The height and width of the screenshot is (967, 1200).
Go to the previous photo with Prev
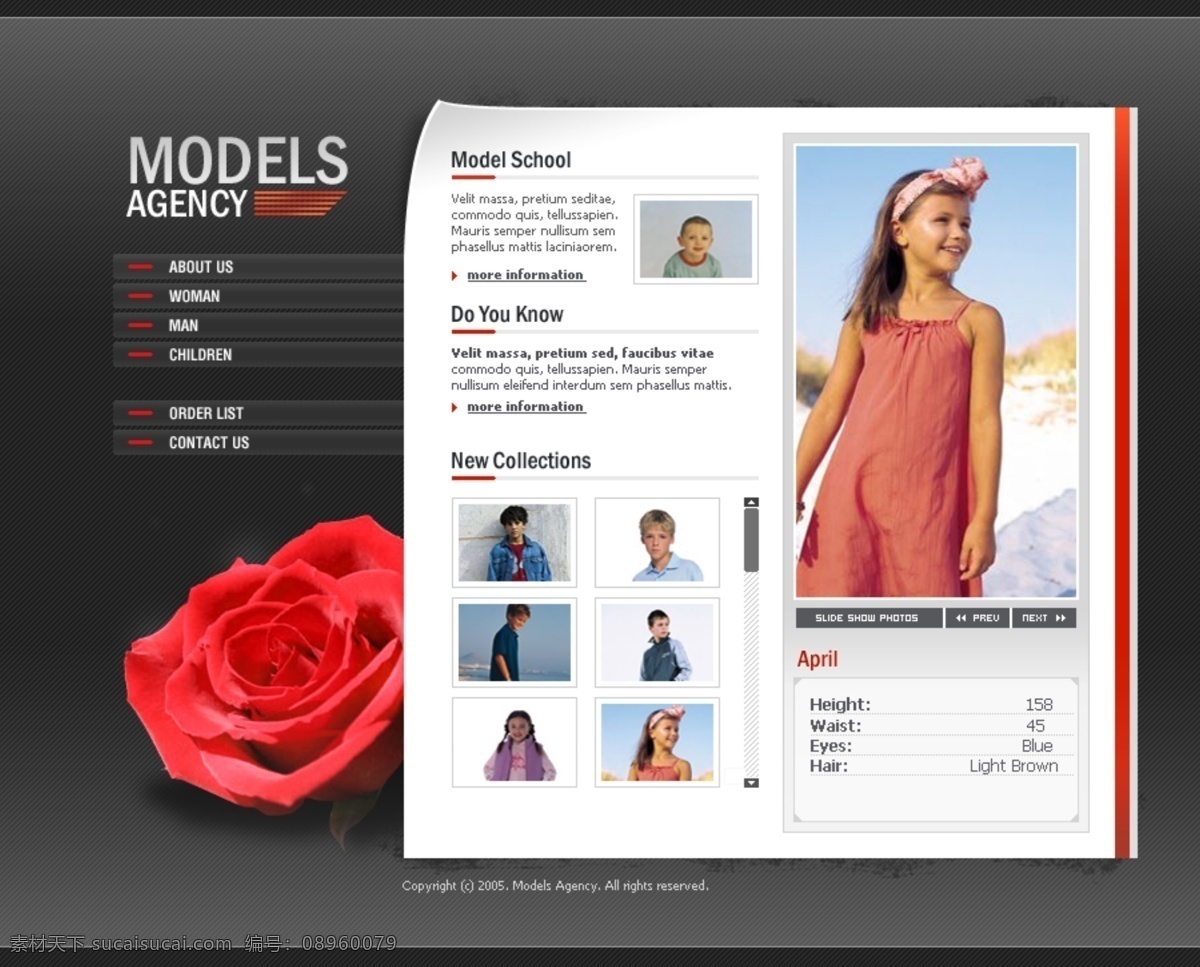[x=977, y=618]
